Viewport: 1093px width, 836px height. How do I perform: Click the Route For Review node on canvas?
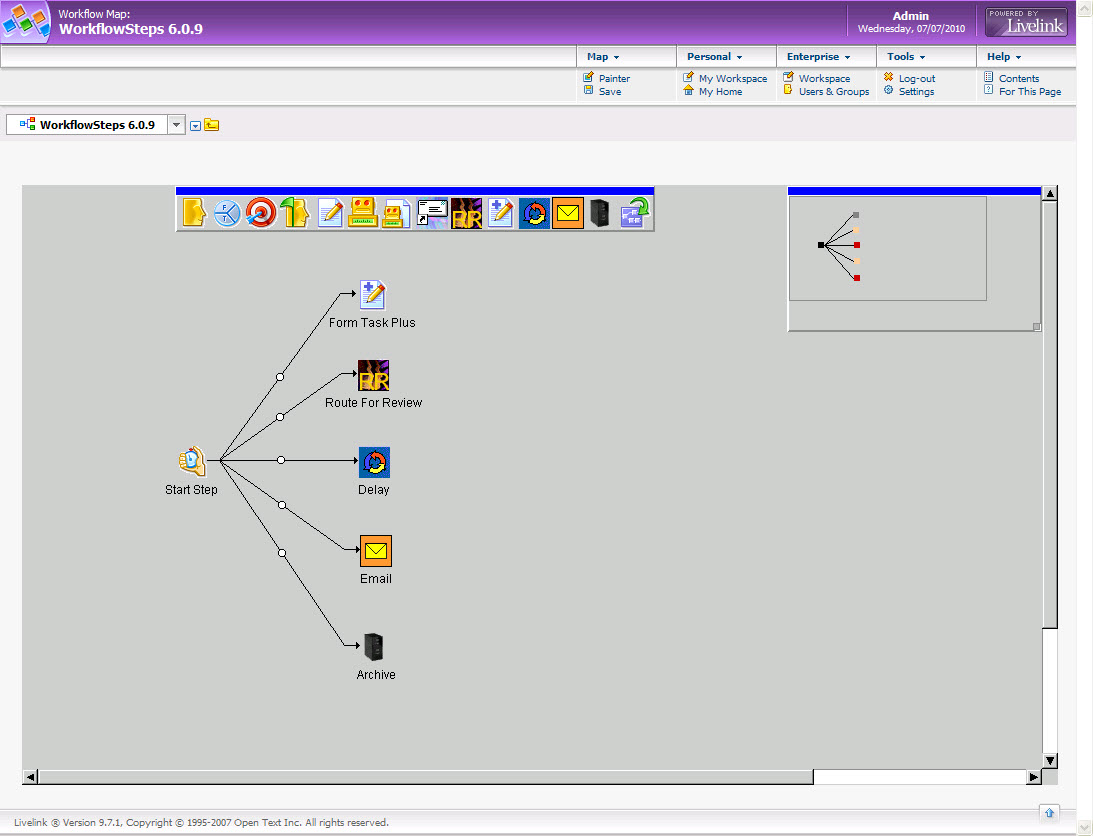[x=374, y=375]
